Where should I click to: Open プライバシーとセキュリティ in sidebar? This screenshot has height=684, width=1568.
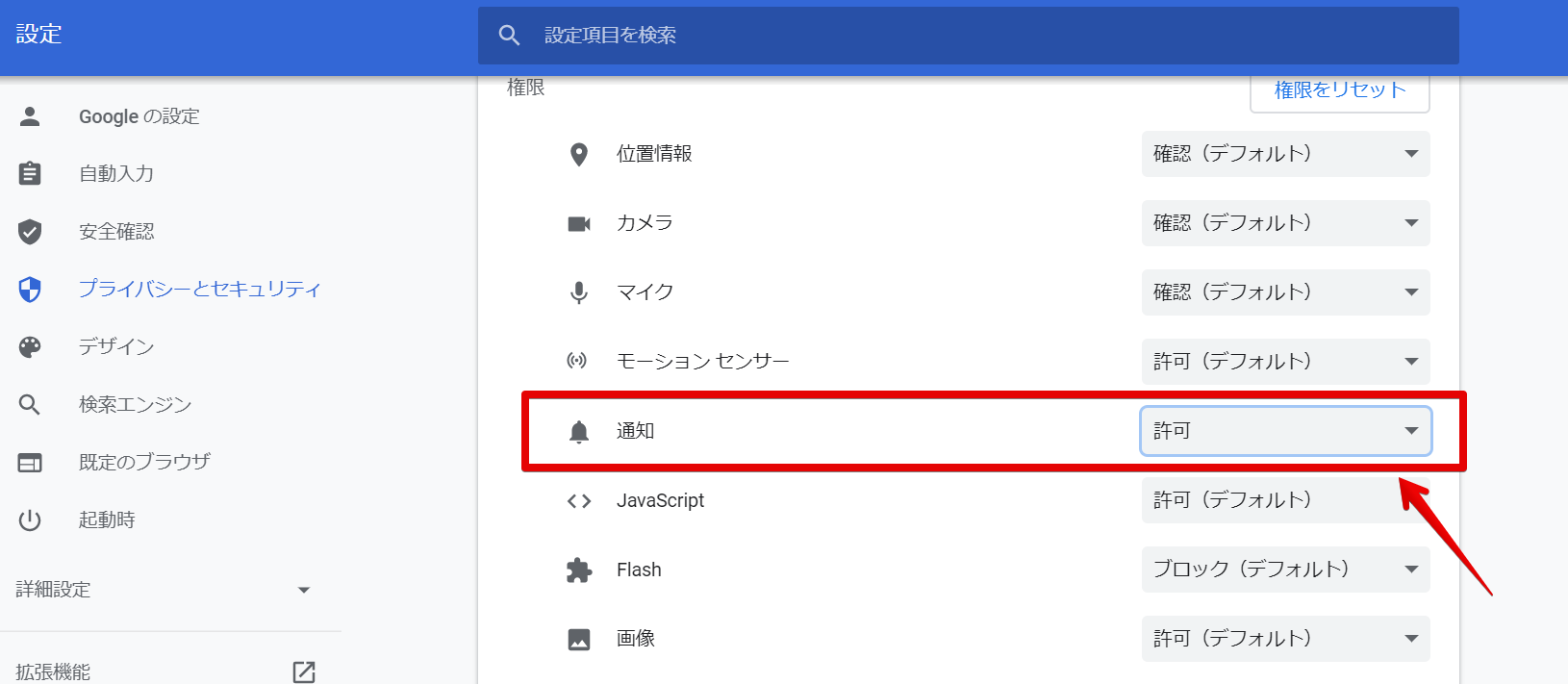(199, 289)
